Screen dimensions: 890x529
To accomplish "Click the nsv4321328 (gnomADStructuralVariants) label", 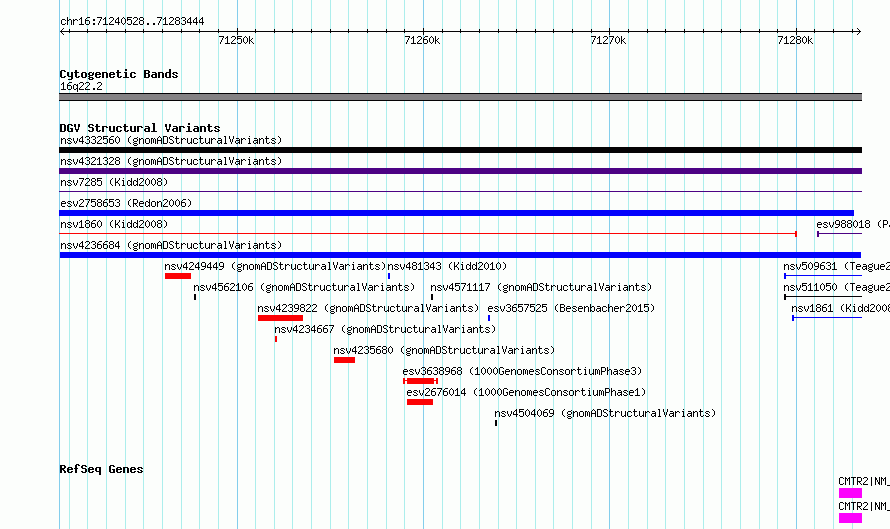I will pyautogui.click(x=171, y=161).
